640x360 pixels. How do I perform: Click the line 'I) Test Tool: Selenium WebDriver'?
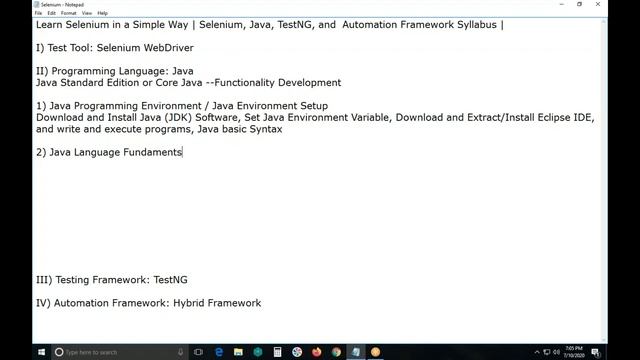115,48
